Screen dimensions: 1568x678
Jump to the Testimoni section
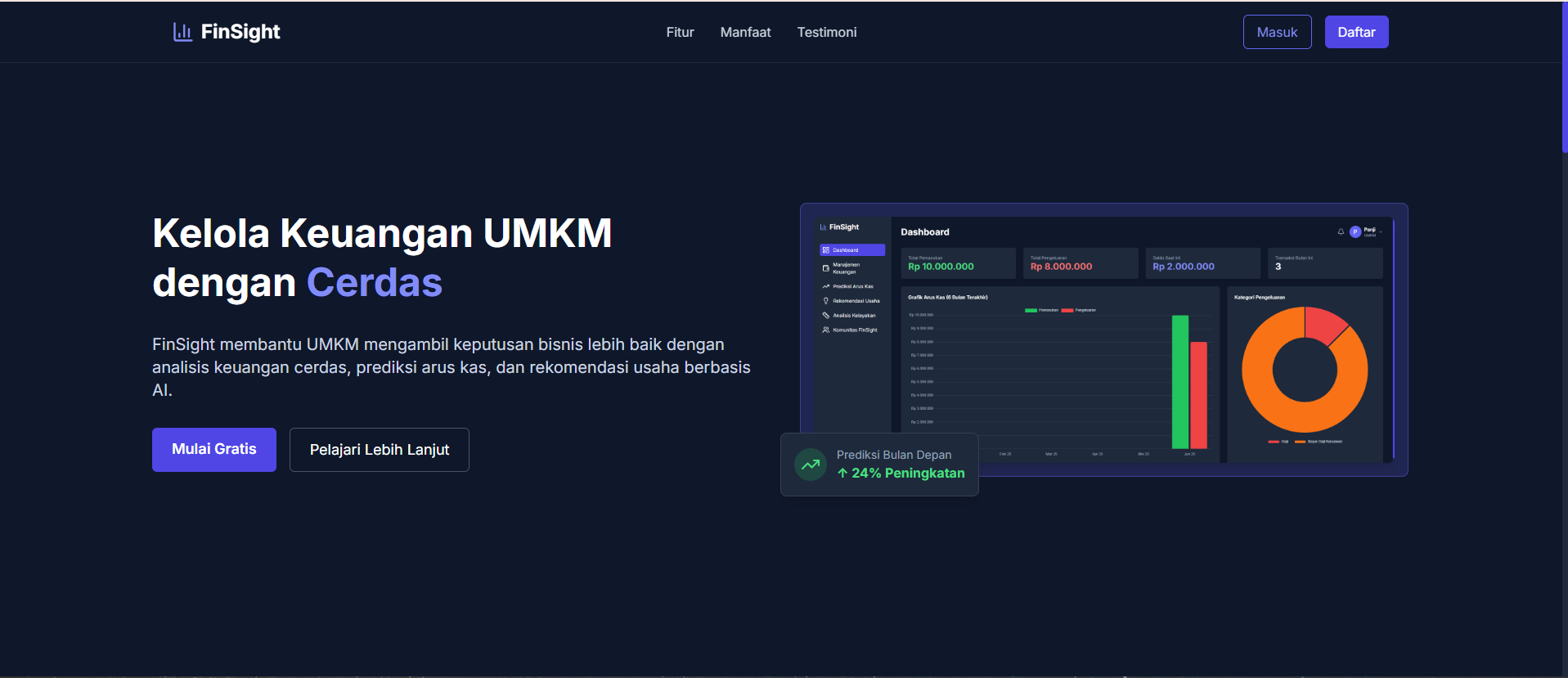tap(827, 32)
